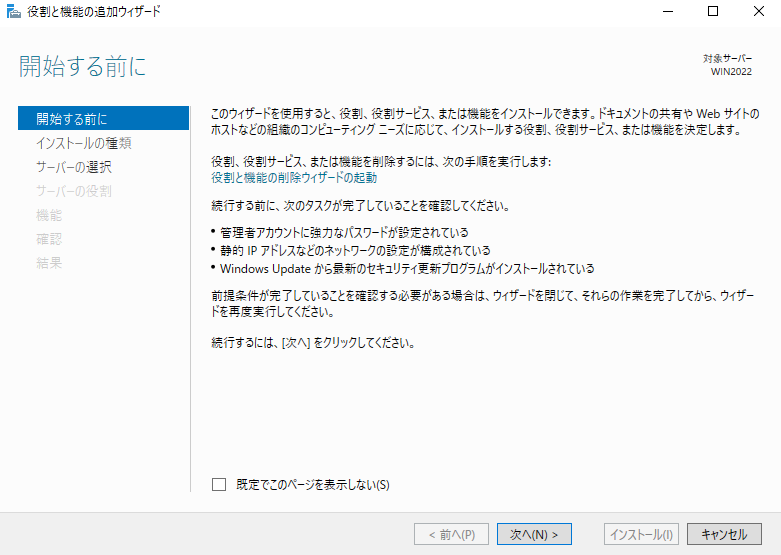Enable the 既定でこのページを表示しない checkbox
Viewport: 781px width, 555px height.
(x=219, y=485)
